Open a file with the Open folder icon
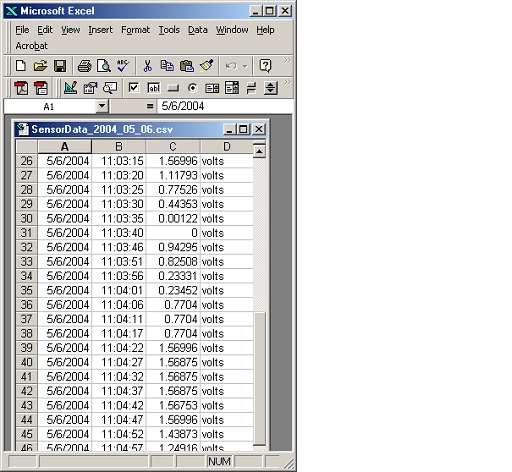 click(40, 66)
